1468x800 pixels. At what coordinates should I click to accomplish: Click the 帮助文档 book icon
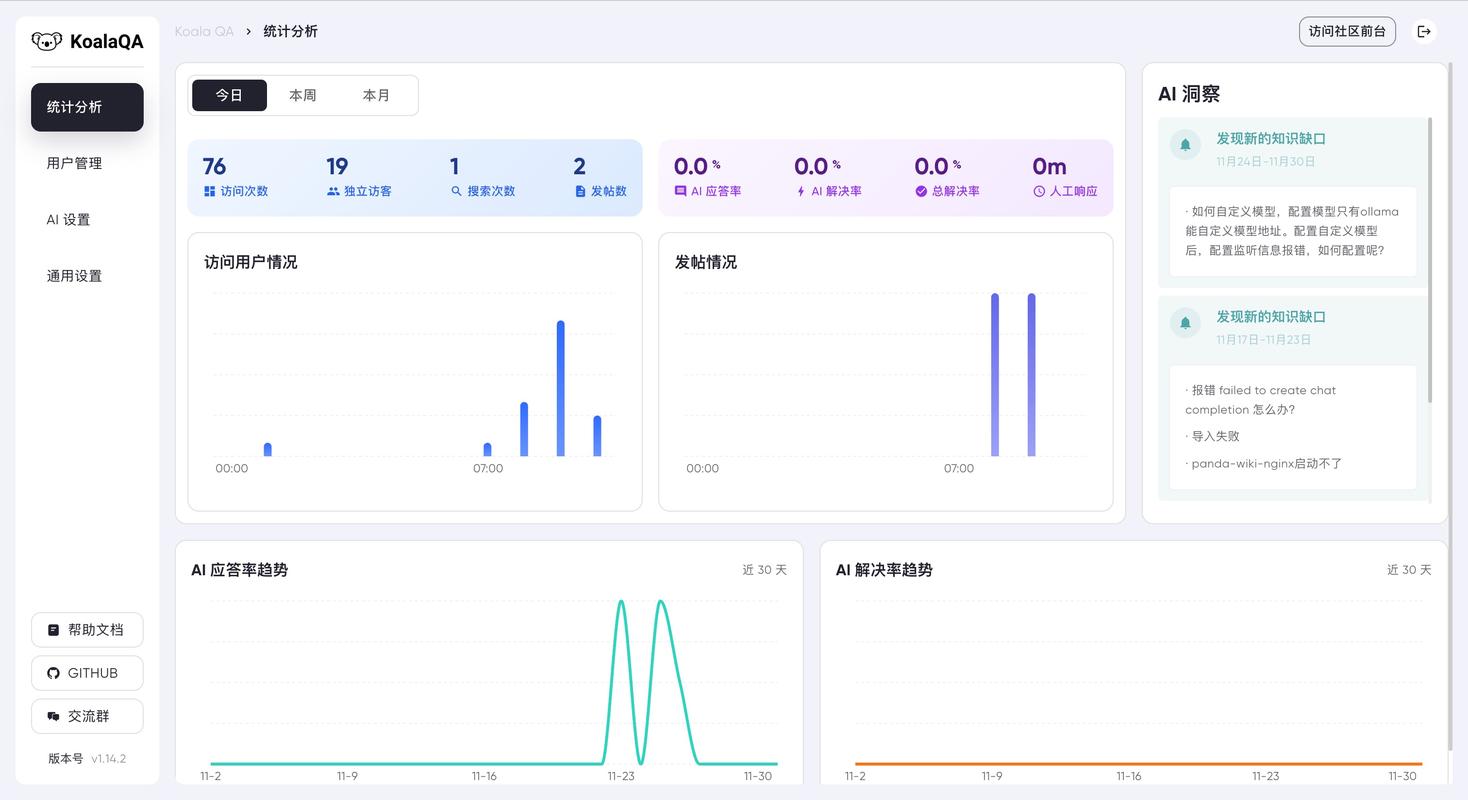tap(54, 630)
